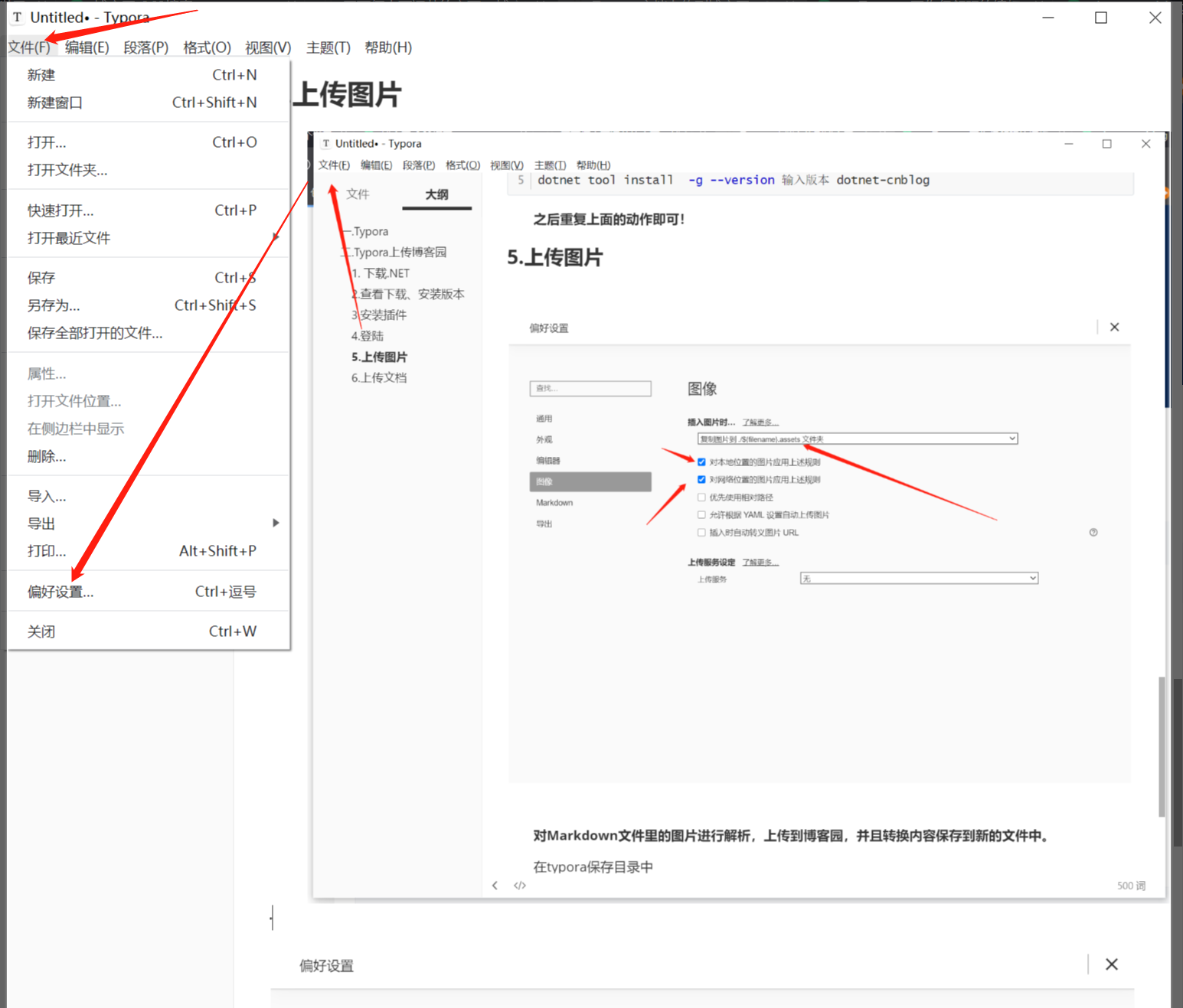Viewport: 1183px width, 1008px height.
Task: Open the 文件(F) menu in the menu bar
Action: click(29, 47)
